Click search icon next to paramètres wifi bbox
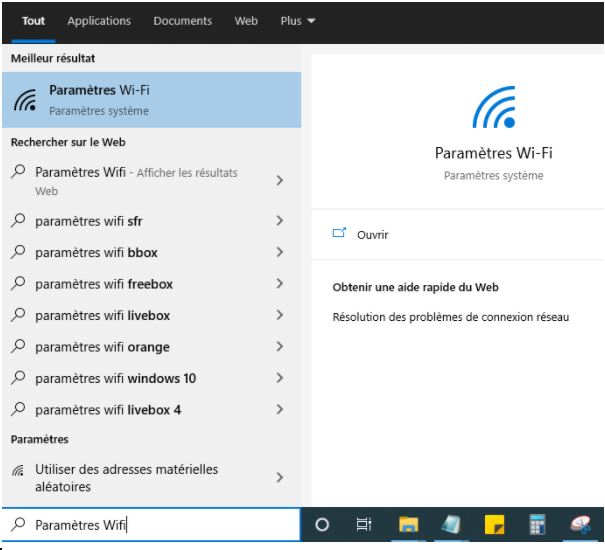The width and height of the screenshot is (605, 550). (18, 252)
